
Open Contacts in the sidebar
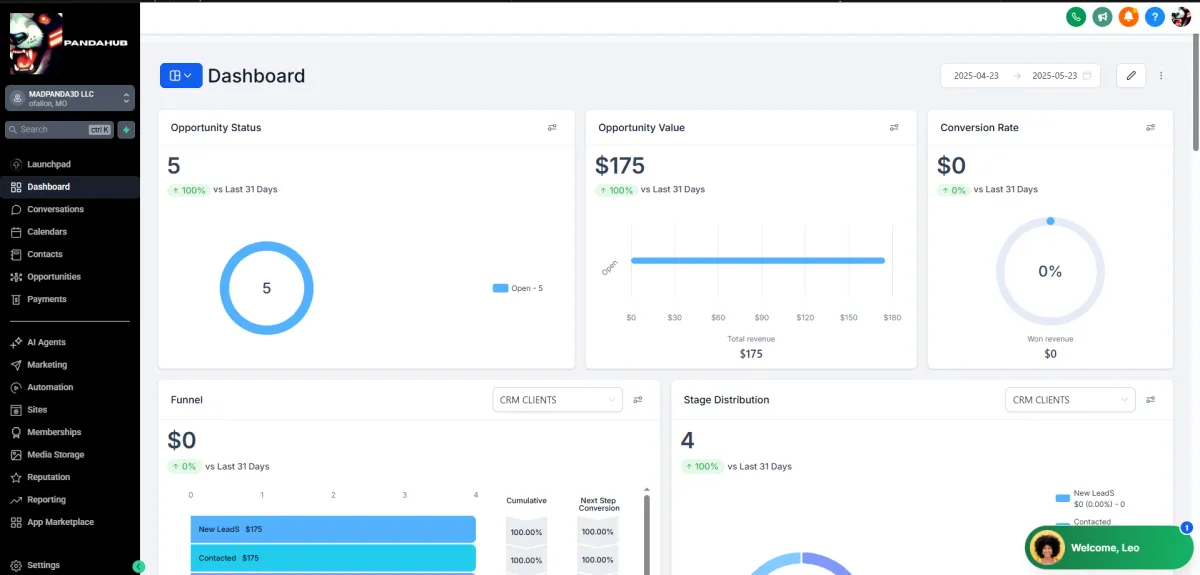pyautogui.click(x=70, y=254)
